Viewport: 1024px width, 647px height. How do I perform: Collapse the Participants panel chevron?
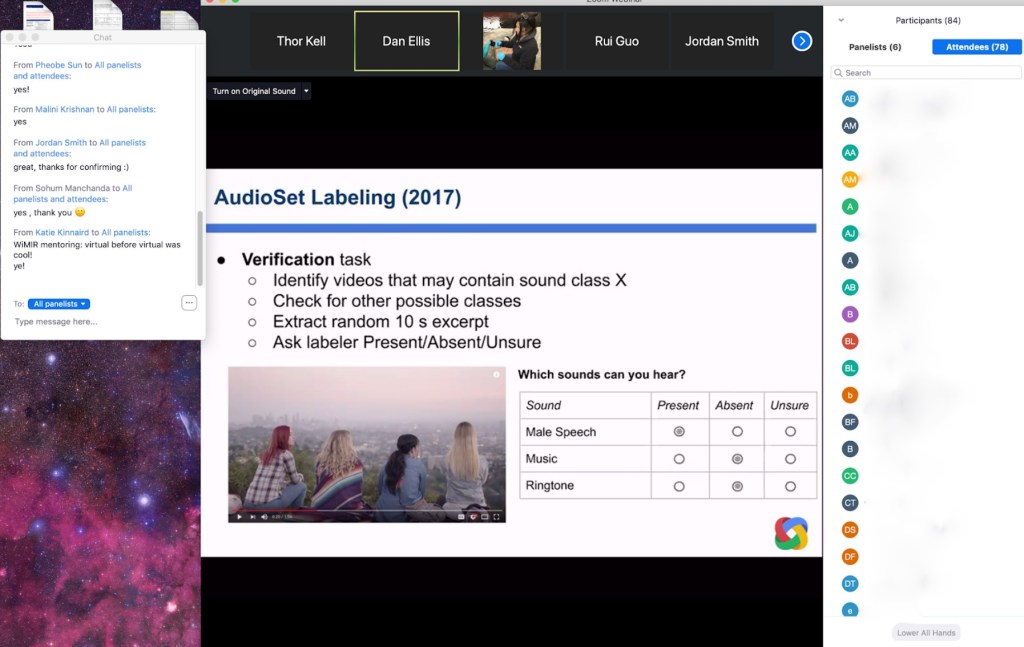tap(841, 20)
